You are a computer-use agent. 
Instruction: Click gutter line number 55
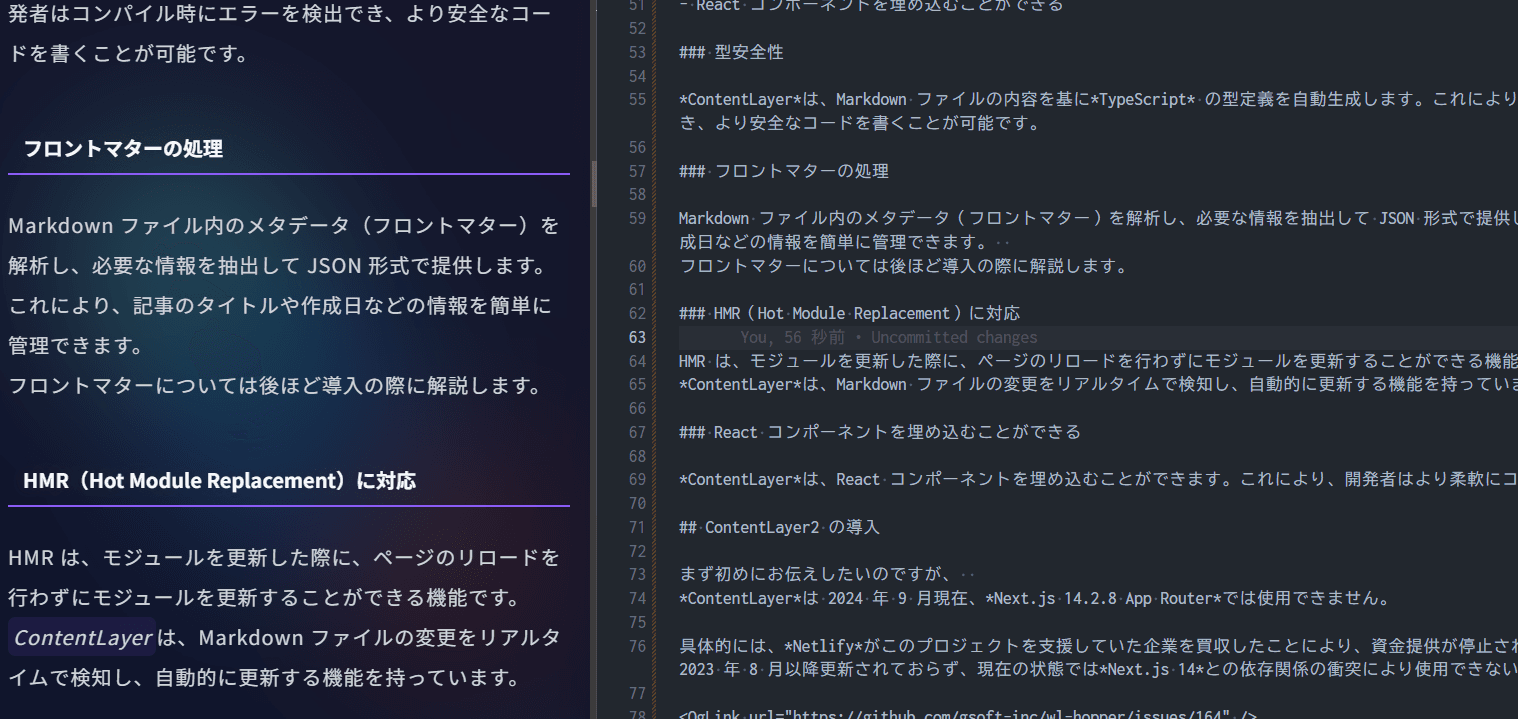click(x=637, y=100)
